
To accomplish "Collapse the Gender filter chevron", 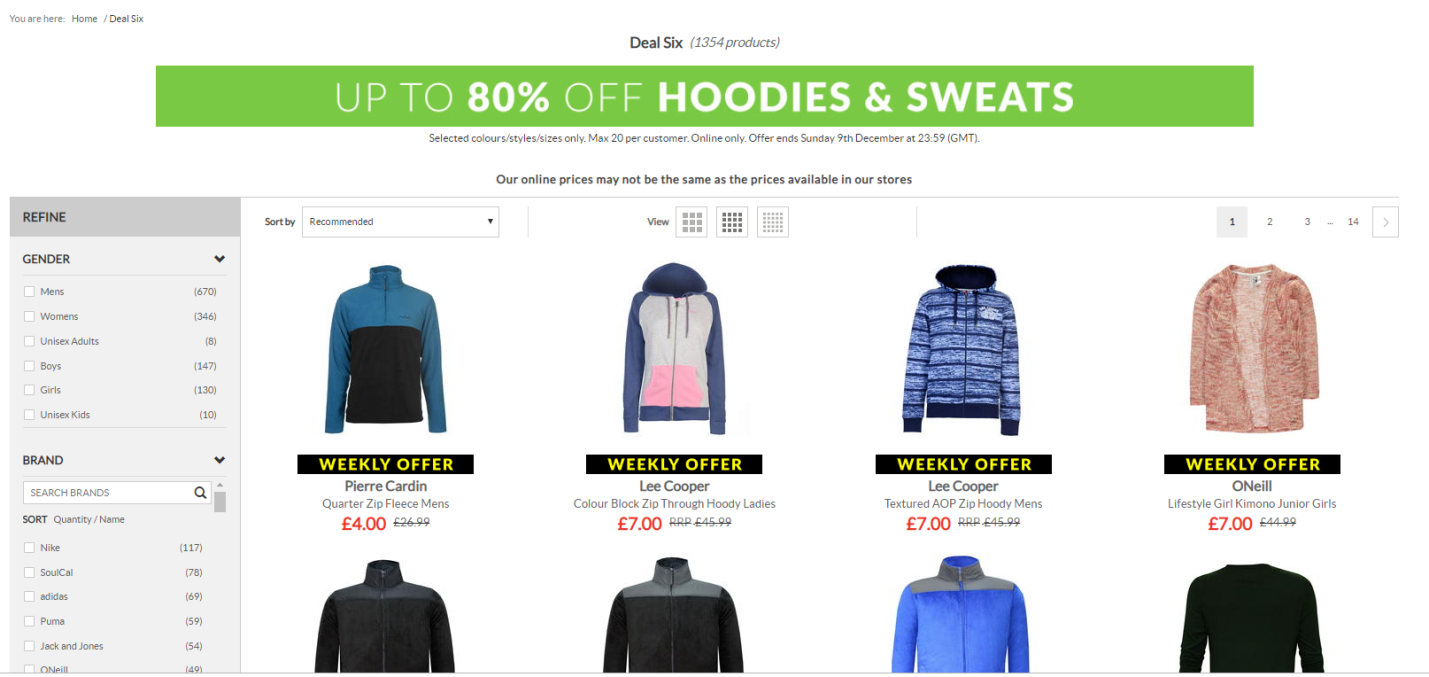I will point(219,259).
